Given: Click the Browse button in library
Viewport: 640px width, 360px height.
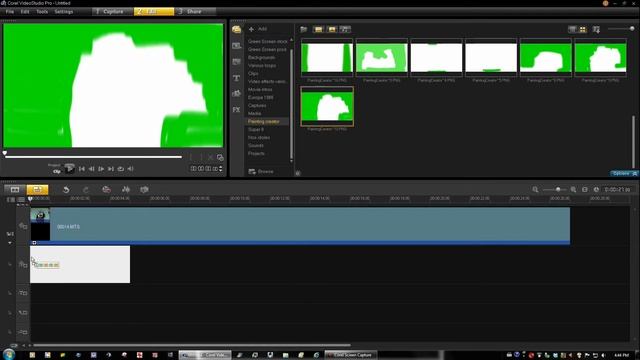Looking at the screenshot, I should [261, 171].
